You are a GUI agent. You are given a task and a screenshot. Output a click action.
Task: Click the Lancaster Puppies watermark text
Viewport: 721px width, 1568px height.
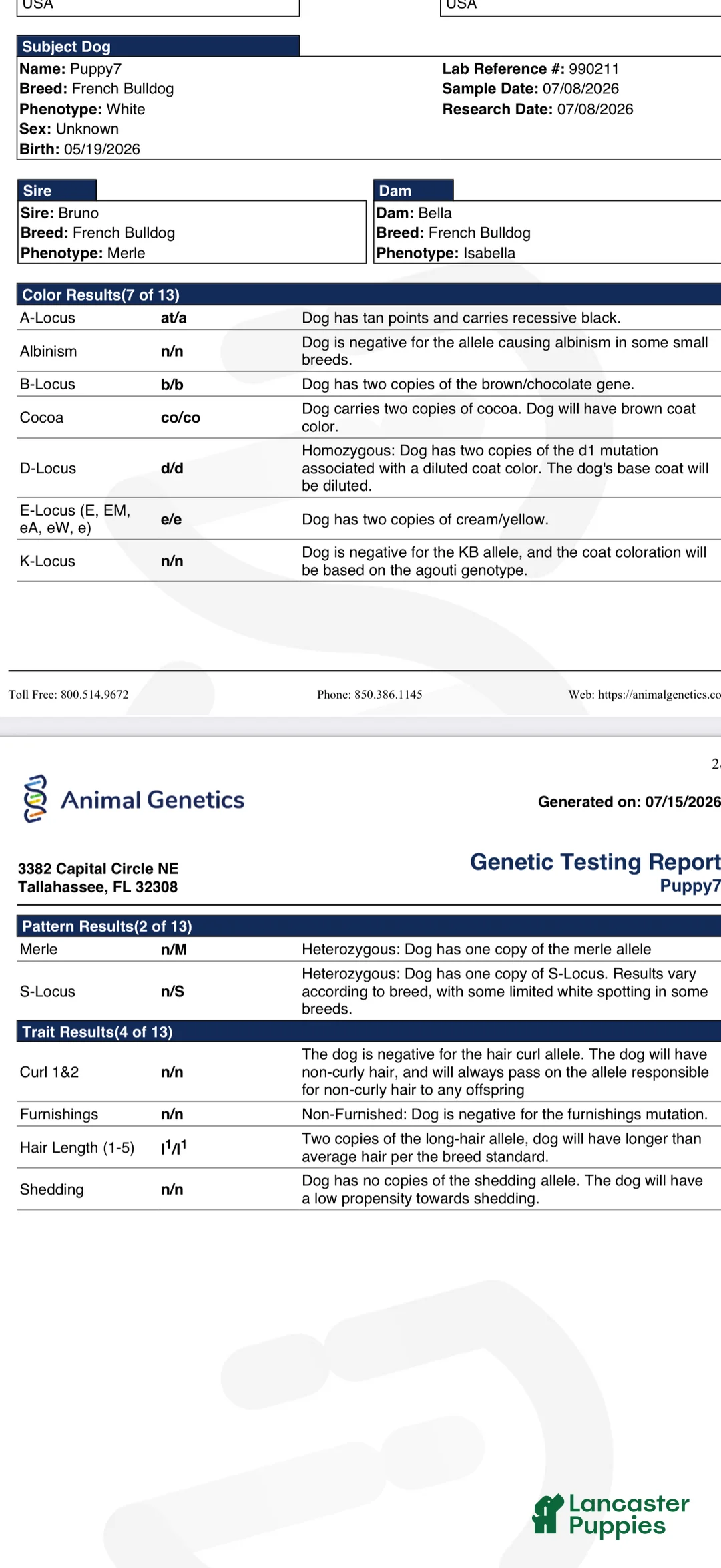[x=629, y=1514]
